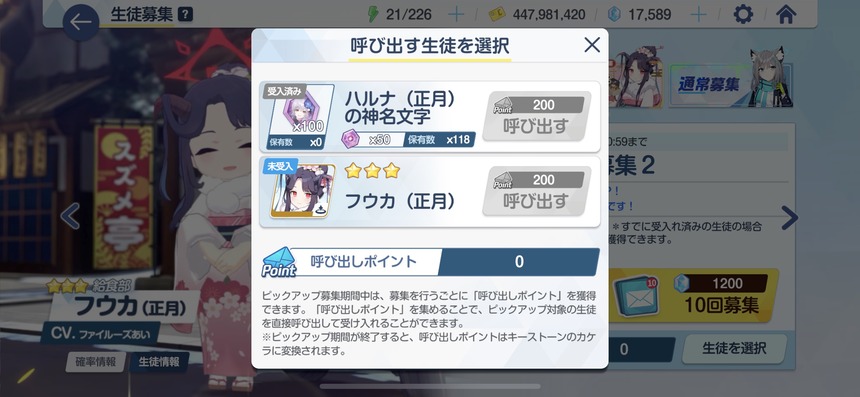Open the 生徒情報 tab
Screen dimensions: 860x397
(159, 361)
